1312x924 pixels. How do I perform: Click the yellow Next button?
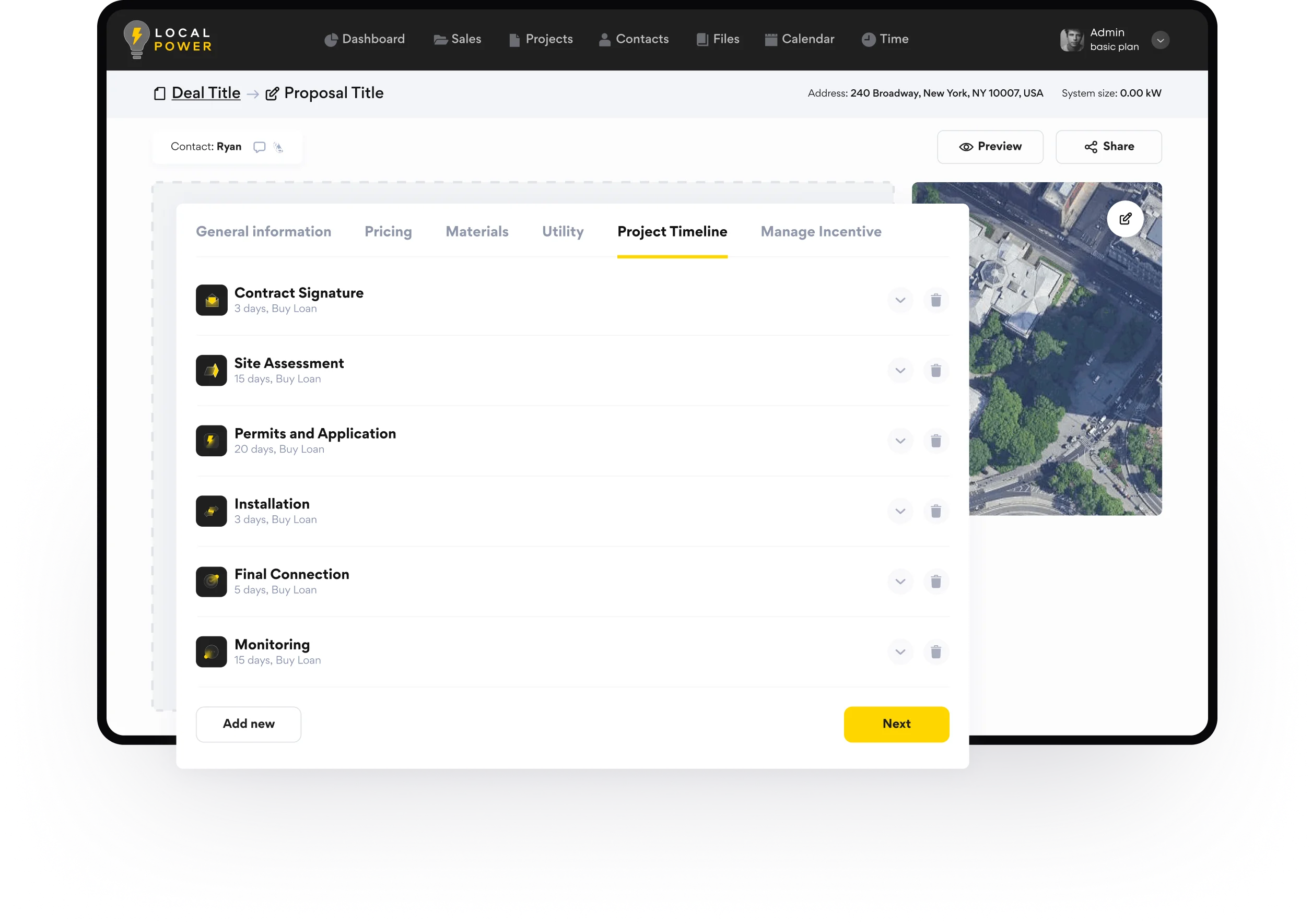coord(896,724)
